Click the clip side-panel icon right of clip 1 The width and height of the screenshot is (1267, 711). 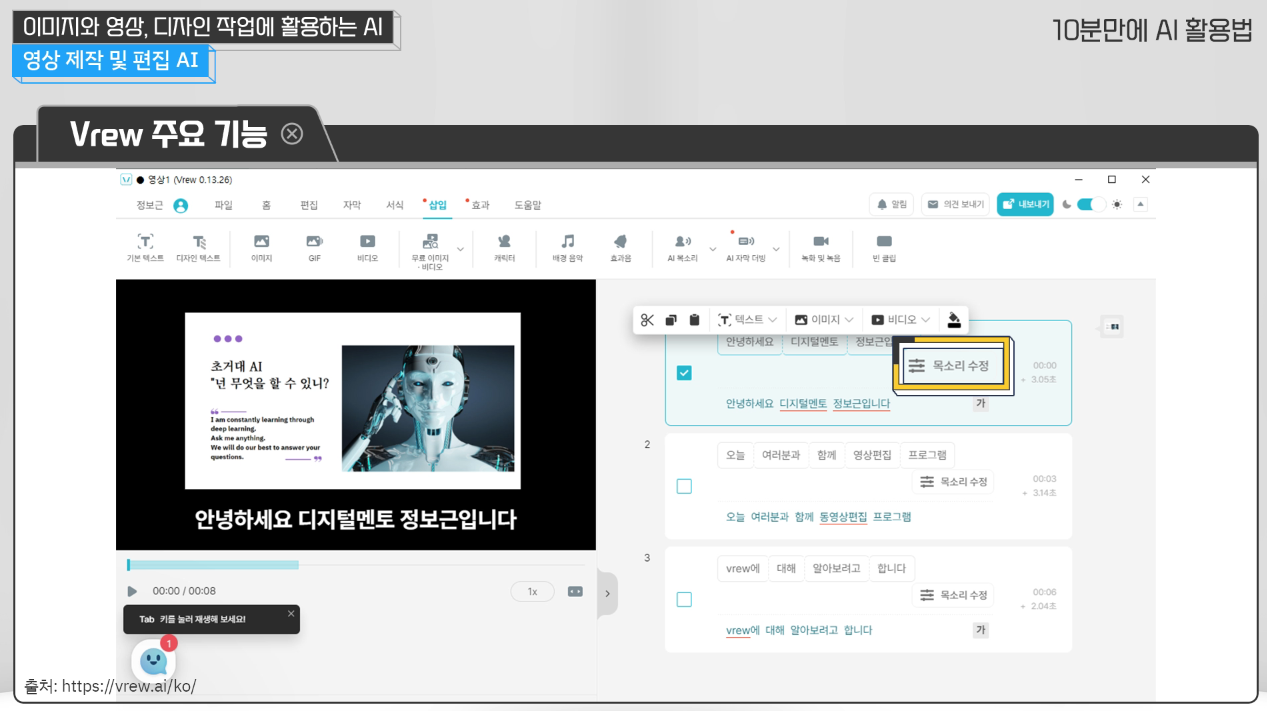click(1112, 326)
